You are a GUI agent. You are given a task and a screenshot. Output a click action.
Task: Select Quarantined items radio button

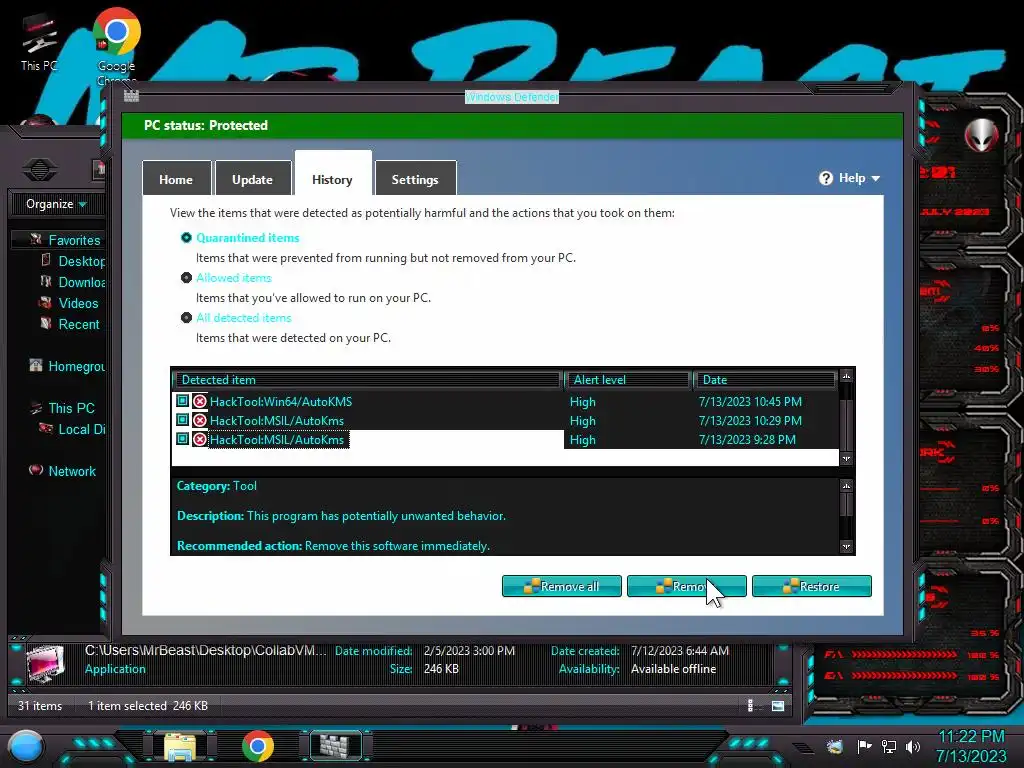(186, 238)
